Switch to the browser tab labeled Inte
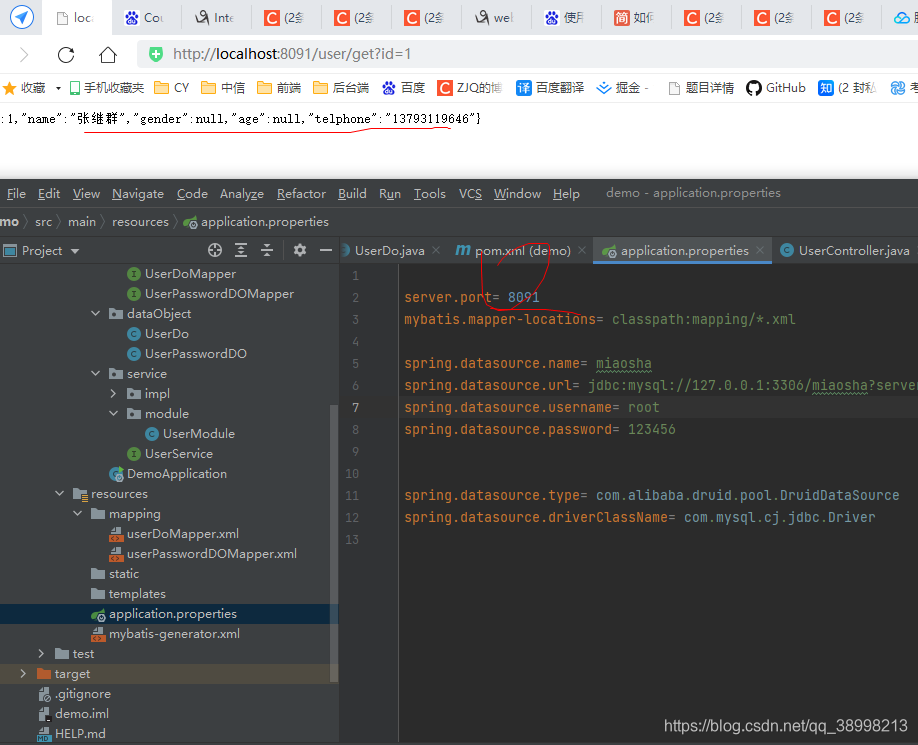 215,18
